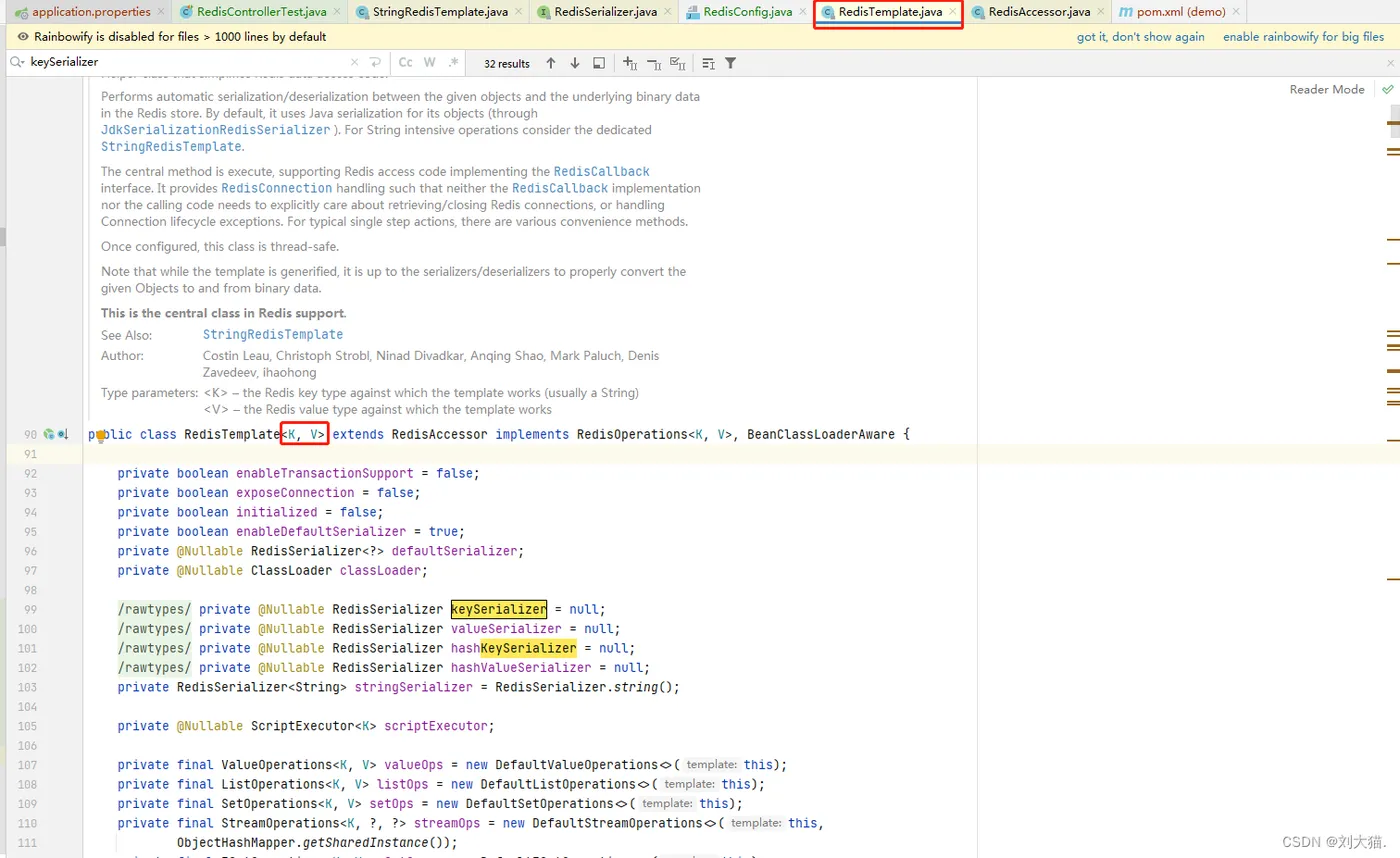
Task: Select all occurrences icon
Action: [677, 63]
